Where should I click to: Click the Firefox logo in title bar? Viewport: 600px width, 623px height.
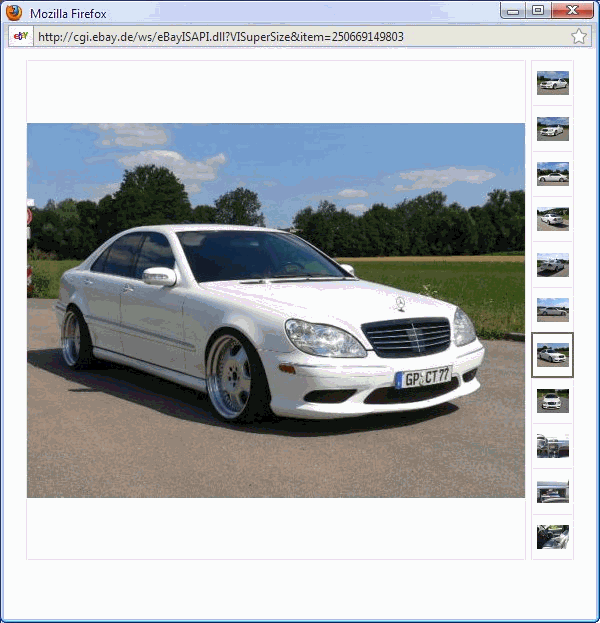pyautogui.click(x=14, y=13)
